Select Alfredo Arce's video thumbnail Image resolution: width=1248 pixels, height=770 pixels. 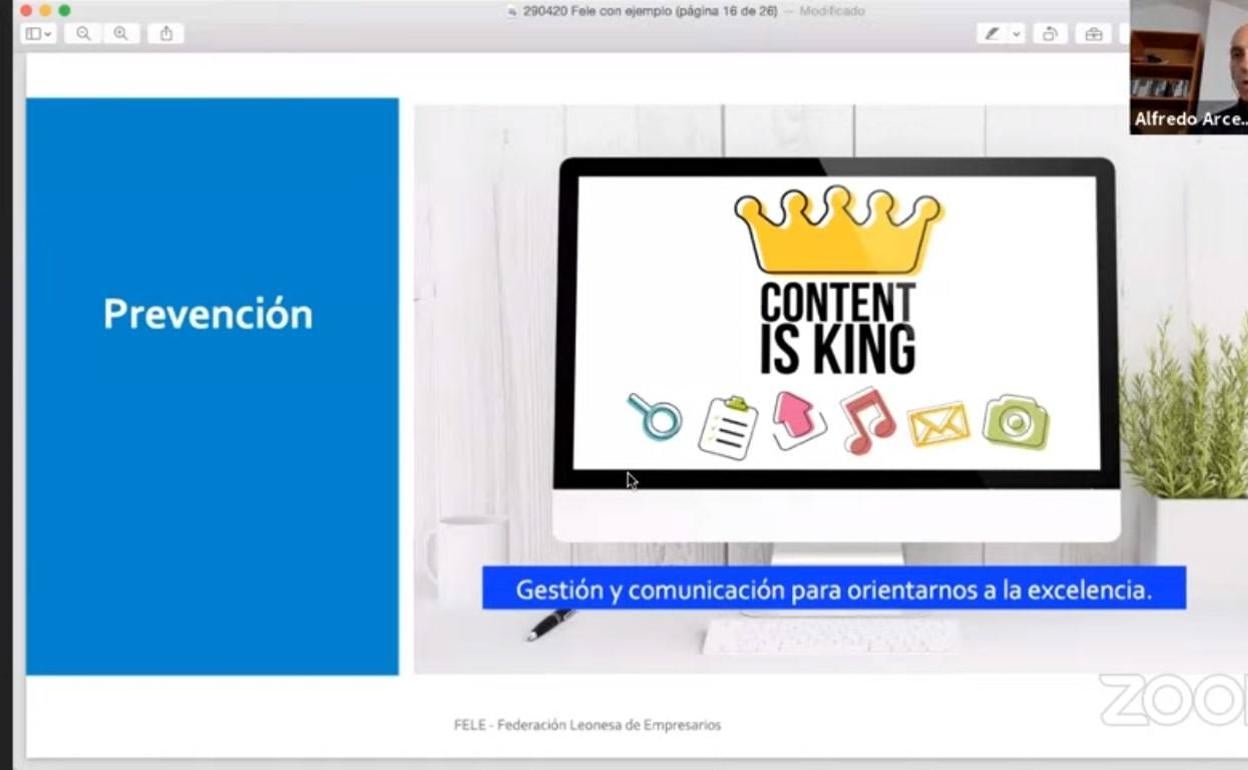point(1188,65)
